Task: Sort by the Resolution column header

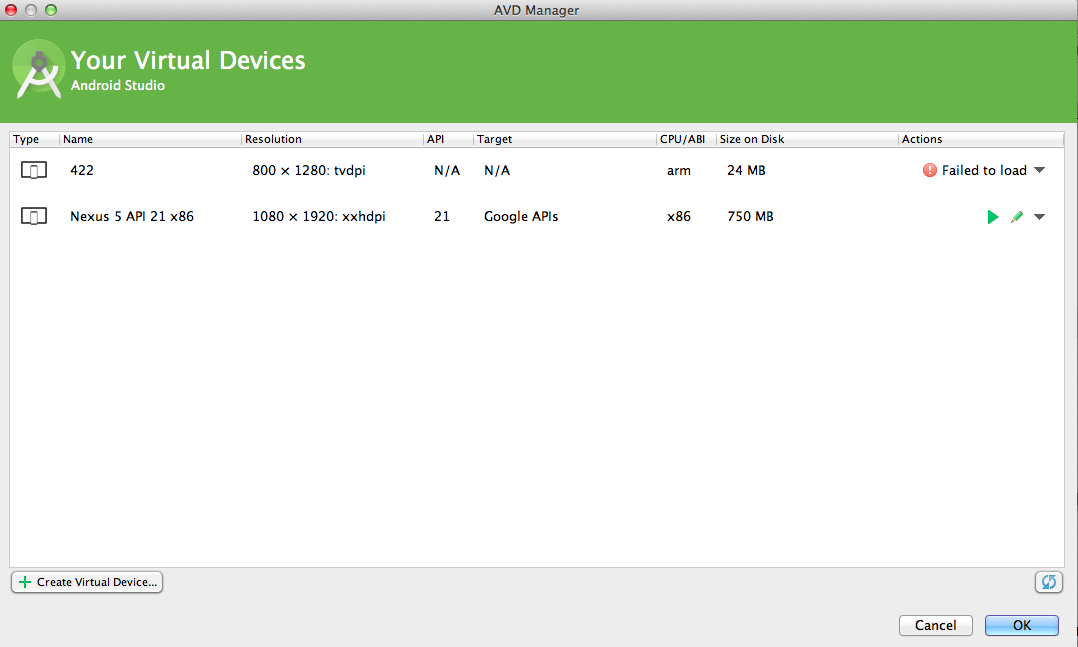Action: [273, 139]
